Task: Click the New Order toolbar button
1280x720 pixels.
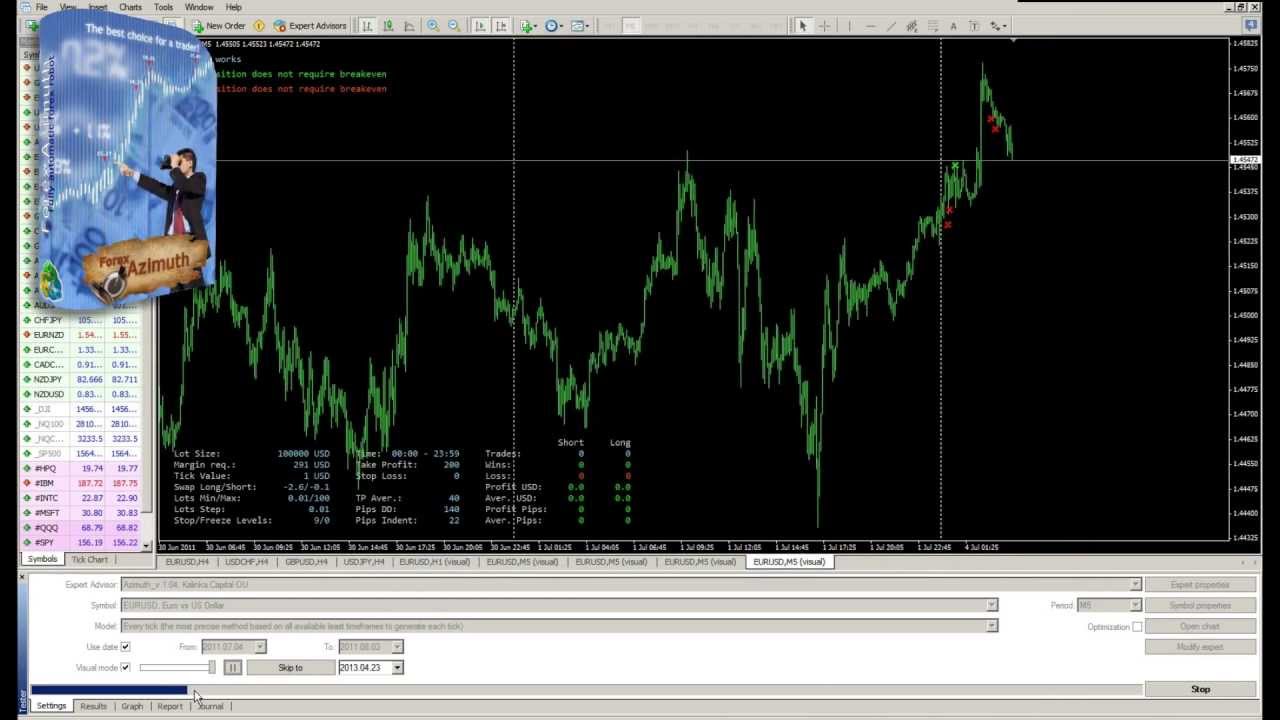Action: tap(218, 25)
